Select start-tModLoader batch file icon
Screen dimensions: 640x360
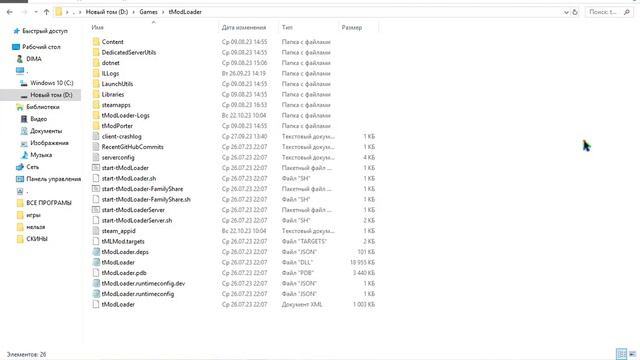coord(96,168)
